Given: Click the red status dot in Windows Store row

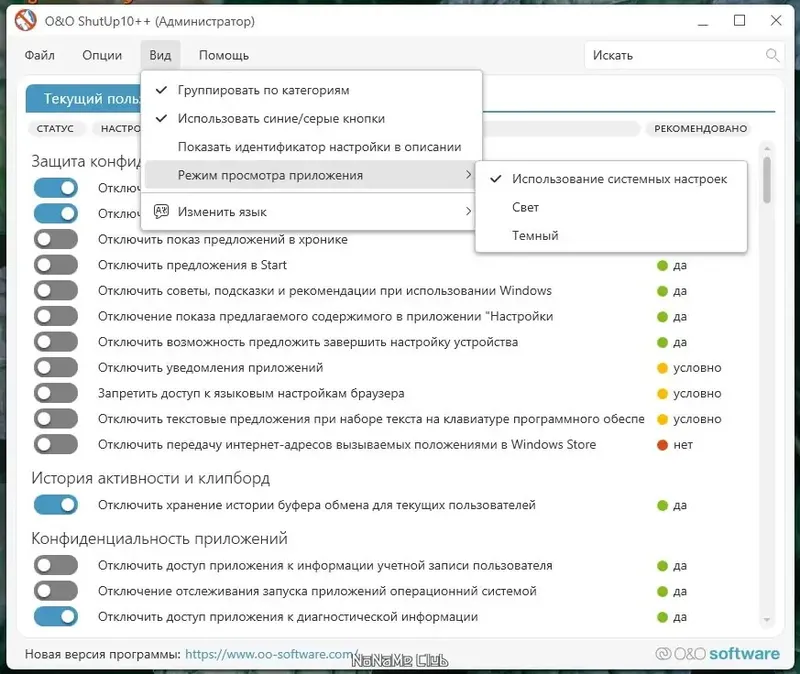Looking at the screenshot, I should [661, 445].
